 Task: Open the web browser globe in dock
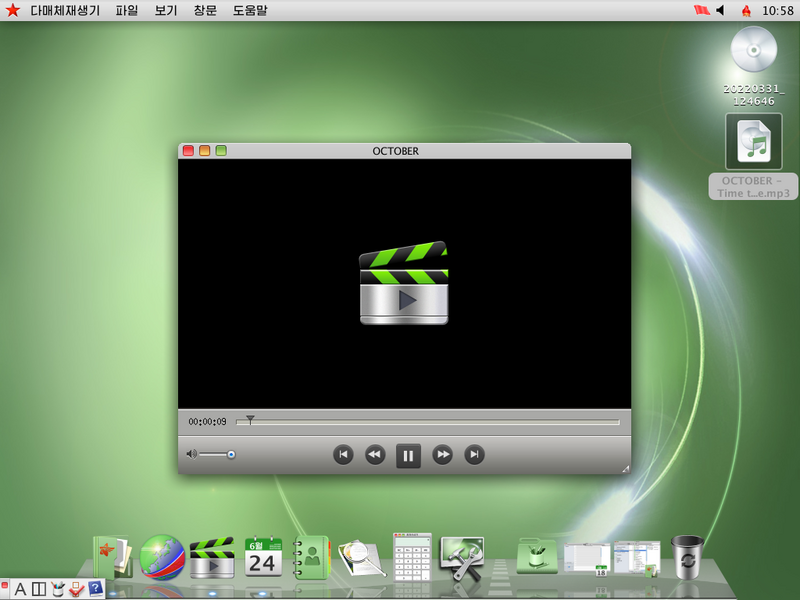(x=161, y=557)
